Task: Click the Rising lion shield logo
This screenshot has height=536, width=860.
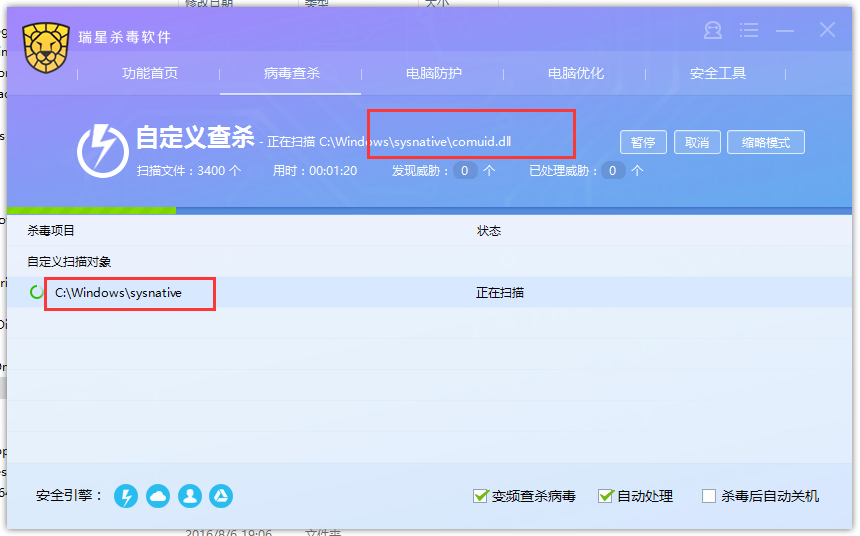Action: tap(46, 48)
